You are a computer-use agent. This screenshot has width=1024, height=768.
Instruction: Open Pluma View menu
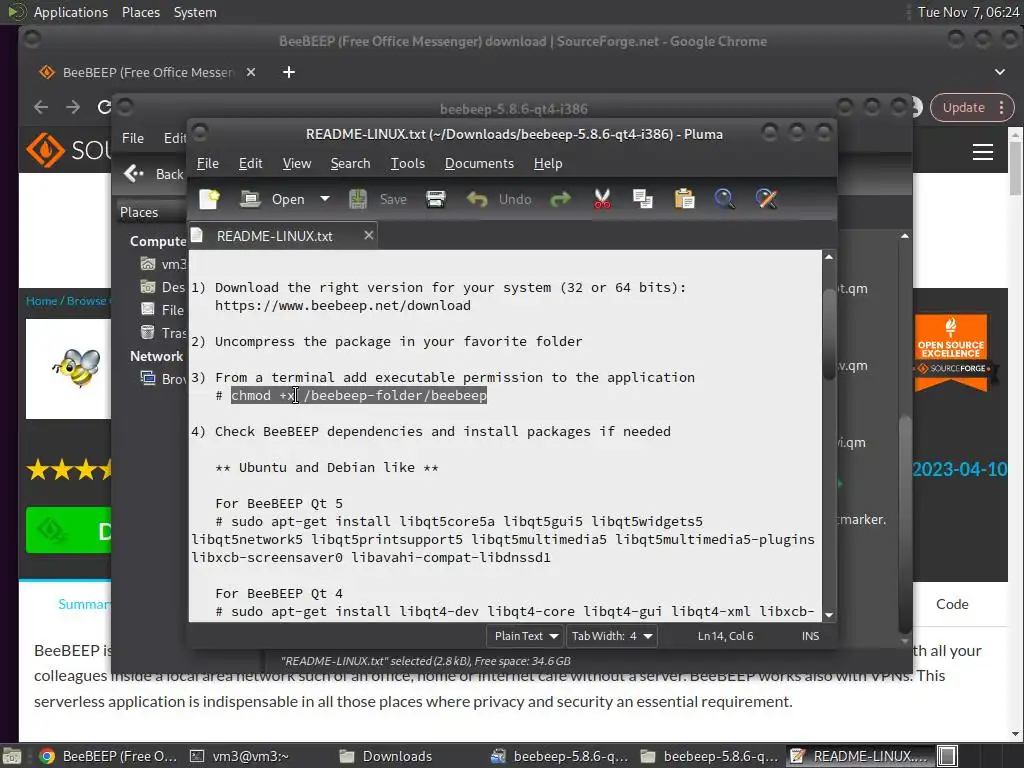click(x=296, y=163)
